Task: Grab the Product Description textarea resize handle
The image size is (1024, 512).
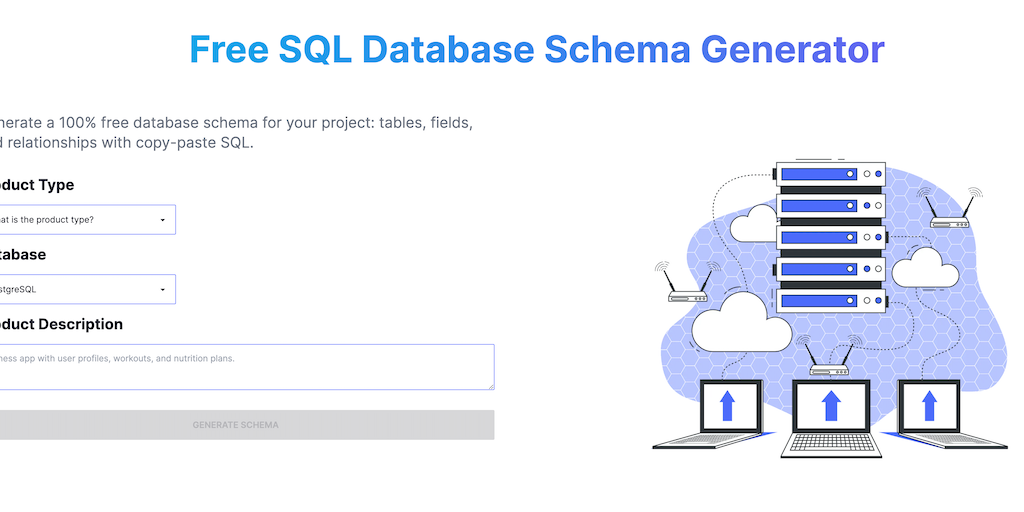Action: click(x=490, y=385)
